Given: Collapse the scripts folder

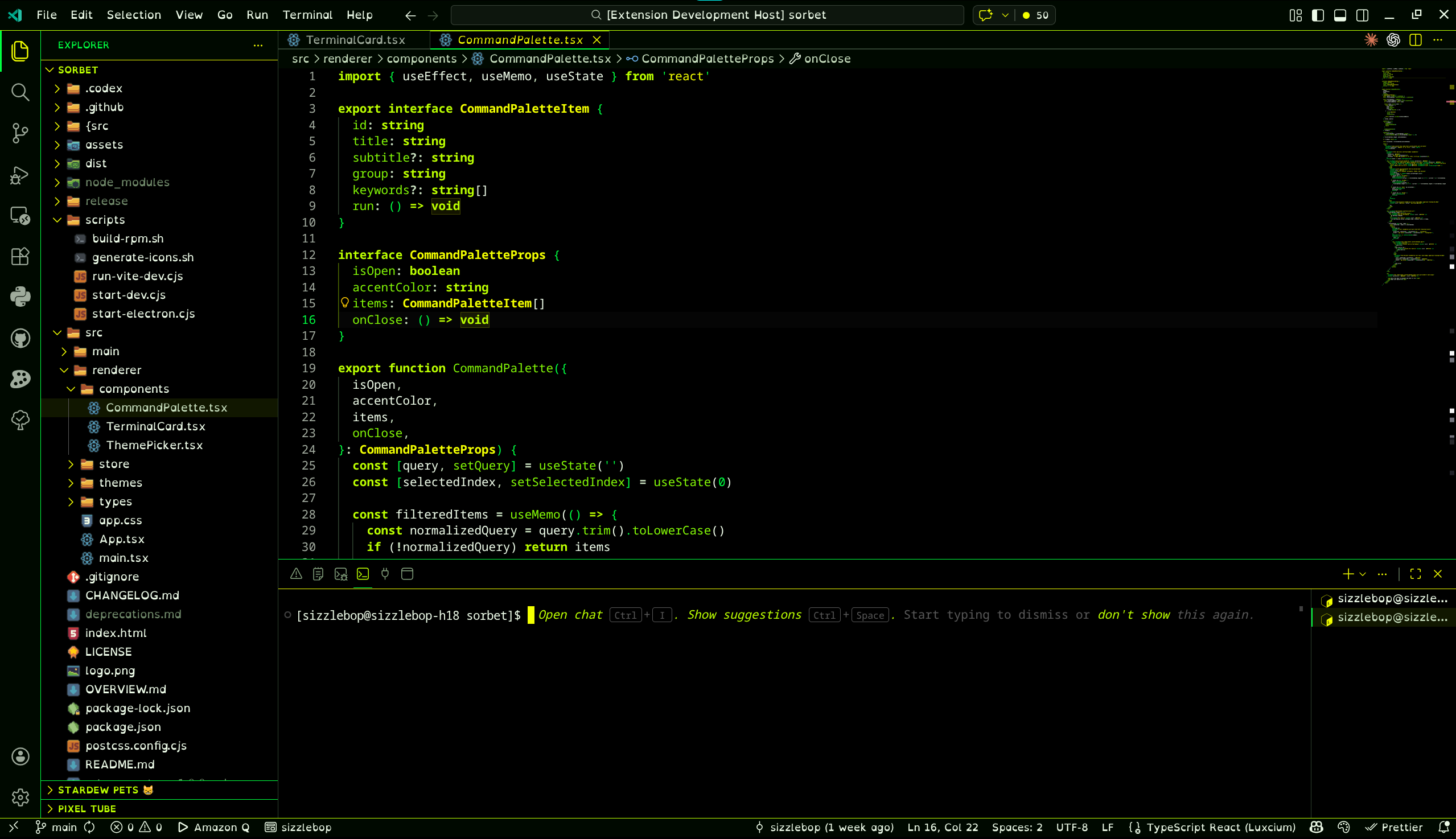Looking at the screenshot, I should [x=105, y=220].
